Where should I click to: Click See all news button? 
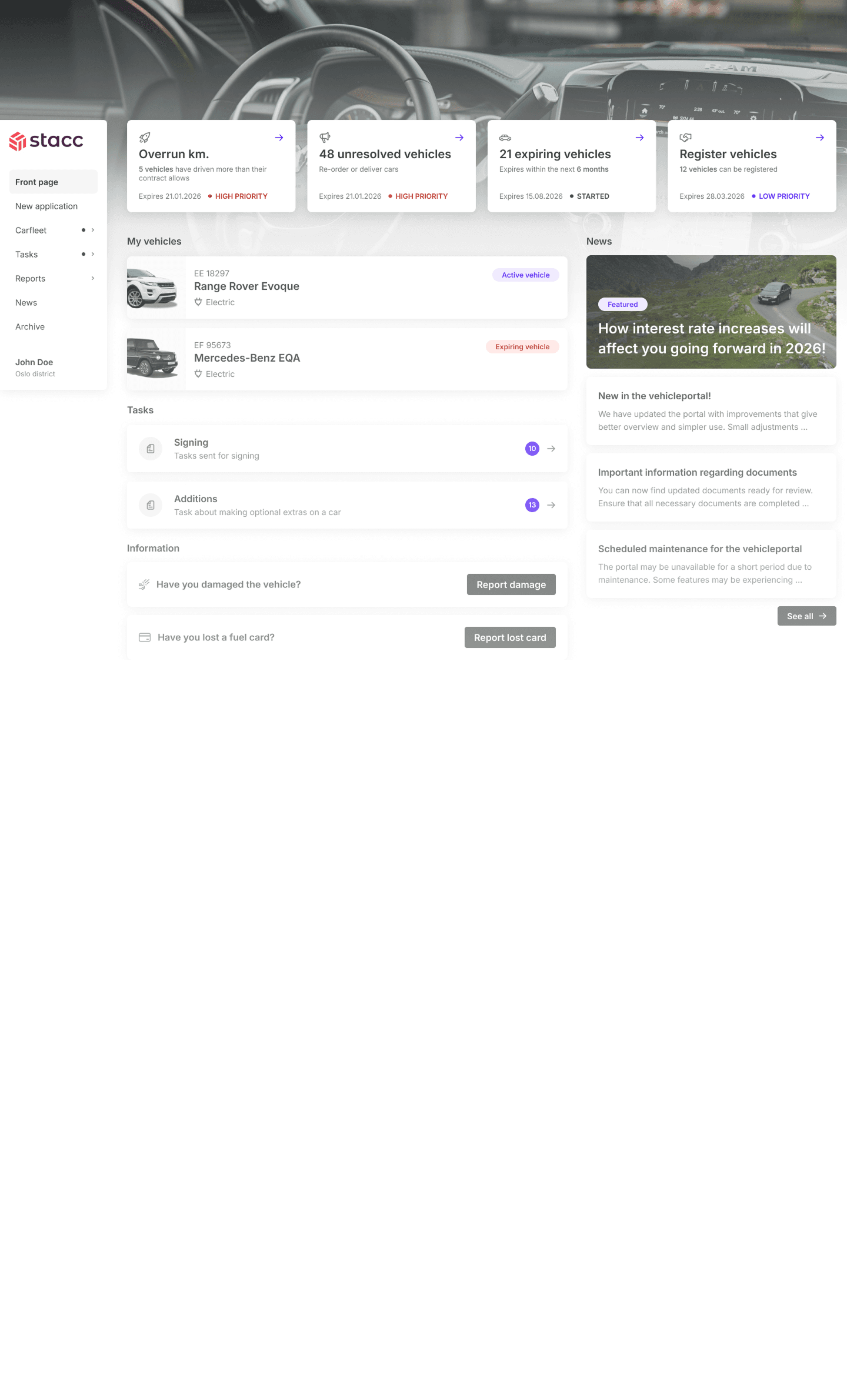pyautogui.click(x=807, y=616)
